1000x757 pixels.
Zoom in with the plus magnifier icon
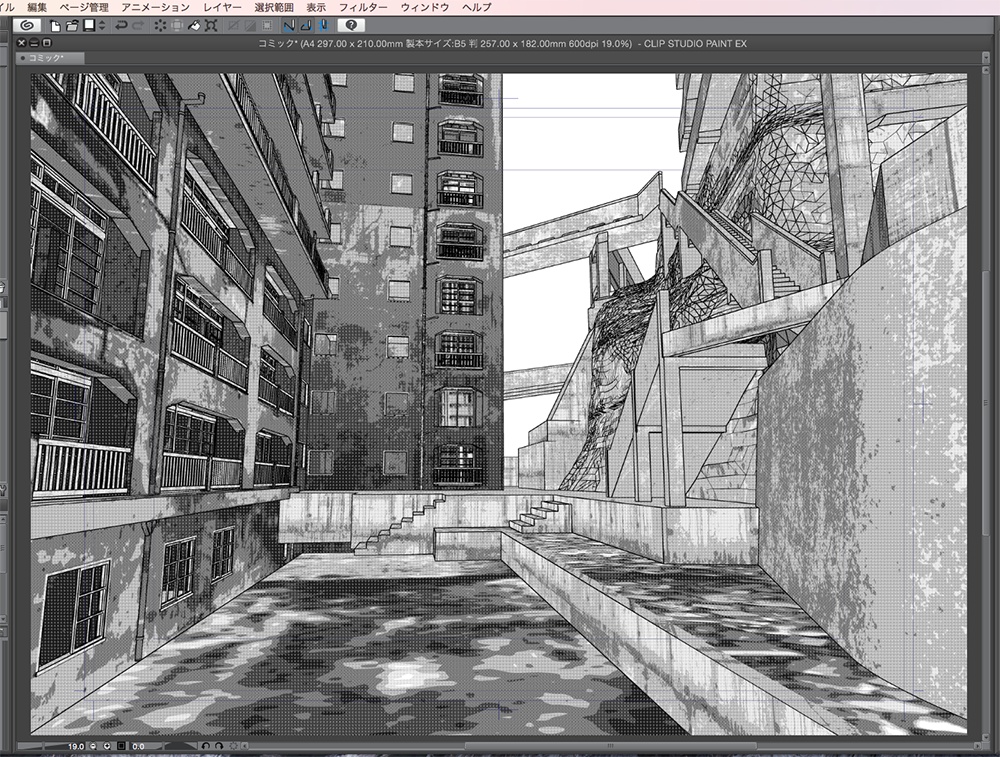click(107, 746)
